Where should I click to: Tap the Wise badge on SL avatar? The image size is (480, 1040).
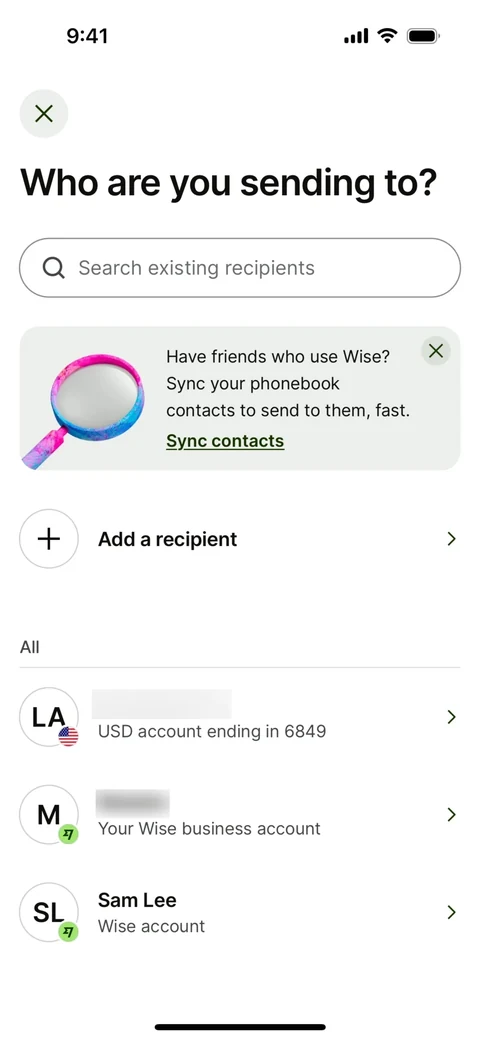68,932
